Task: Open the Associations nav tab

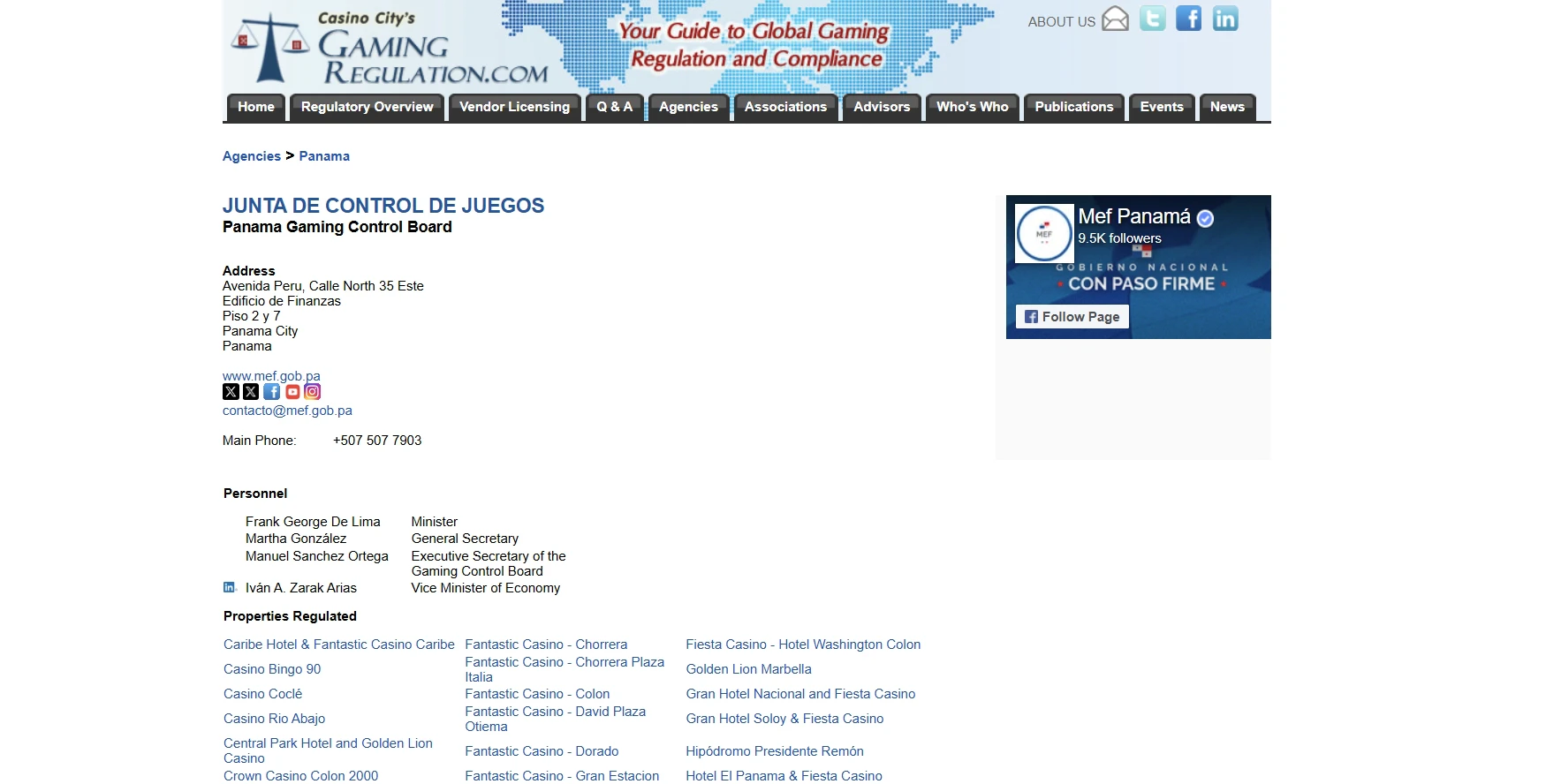Action: 786,107
